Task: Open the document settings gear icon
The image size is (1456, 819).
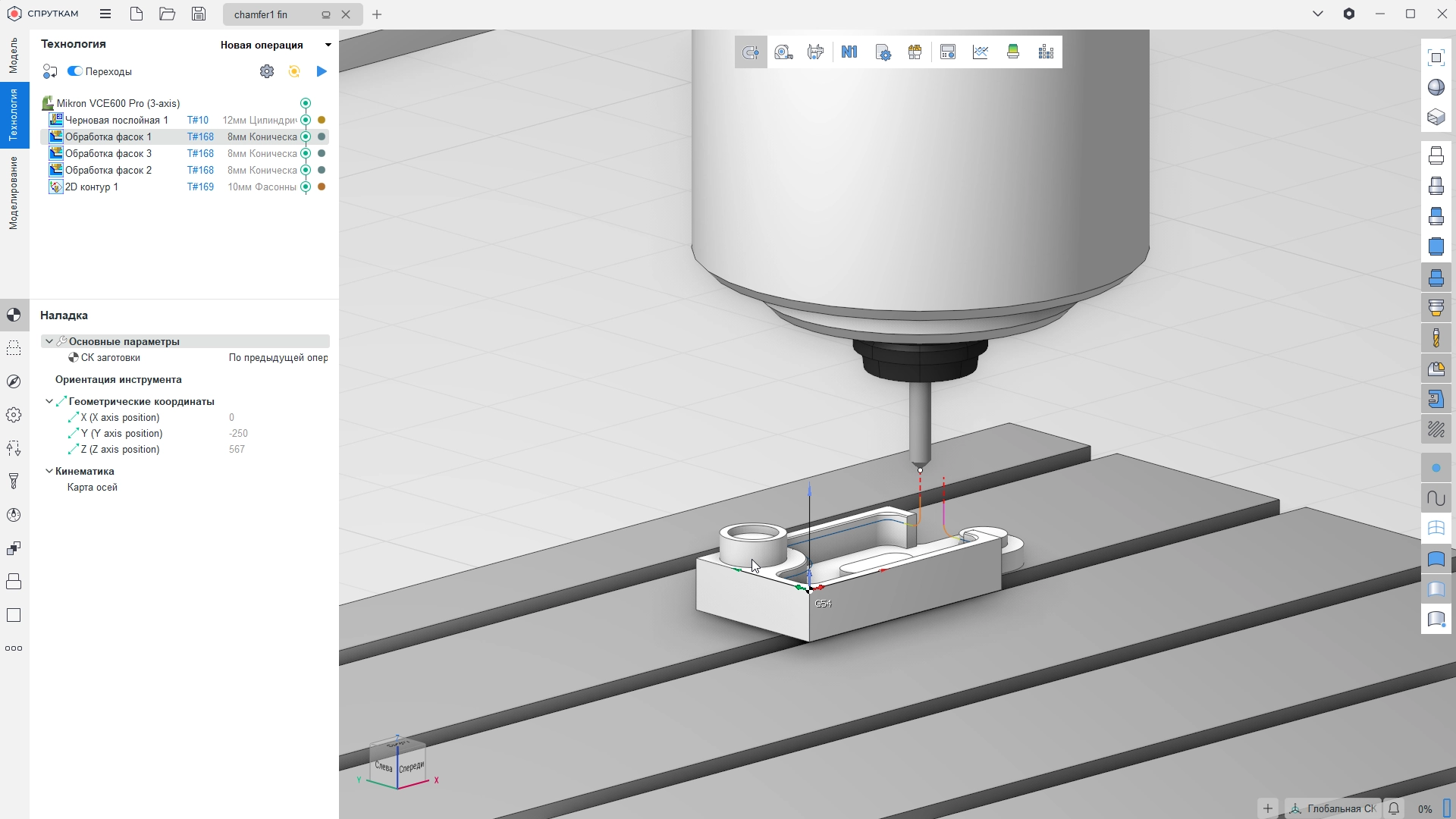Action: pyautogui.click(x=883, y=52)
